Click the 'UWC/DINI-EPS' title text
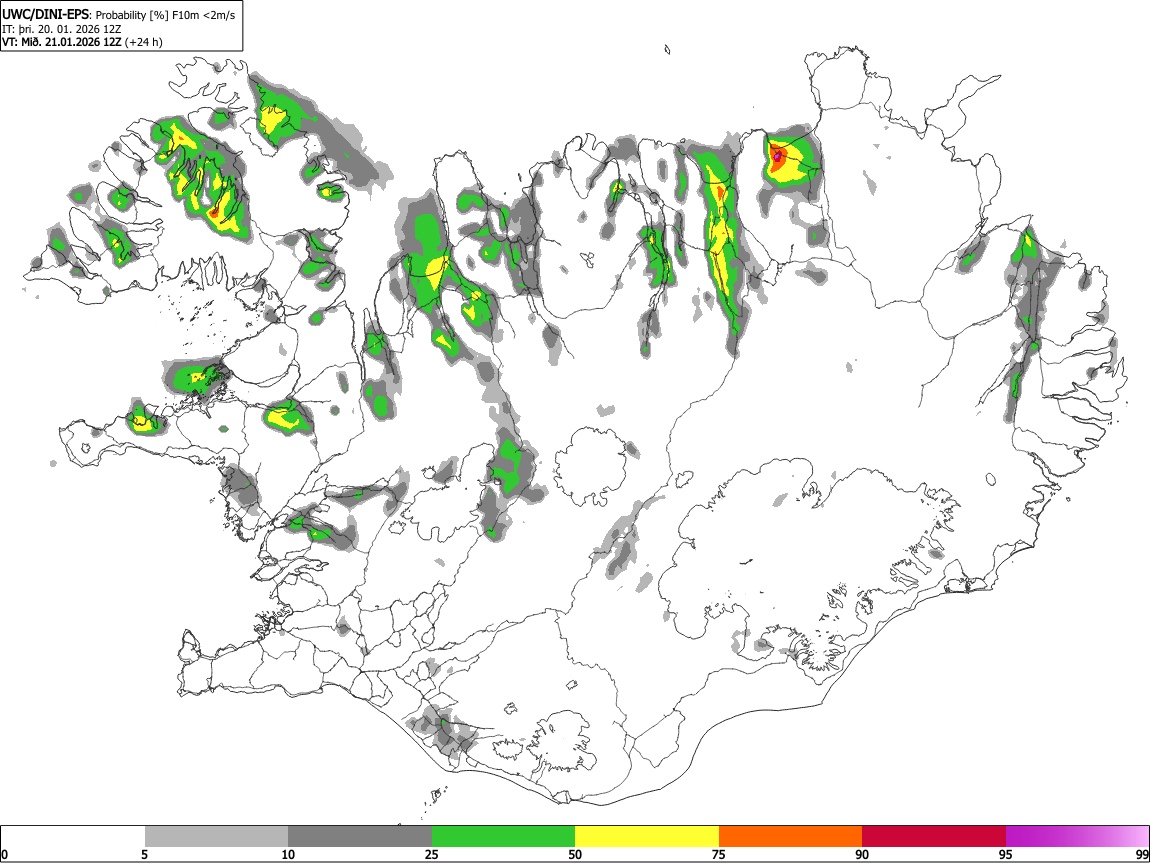This screenshot has height=863, width=1150. point(45,14)
